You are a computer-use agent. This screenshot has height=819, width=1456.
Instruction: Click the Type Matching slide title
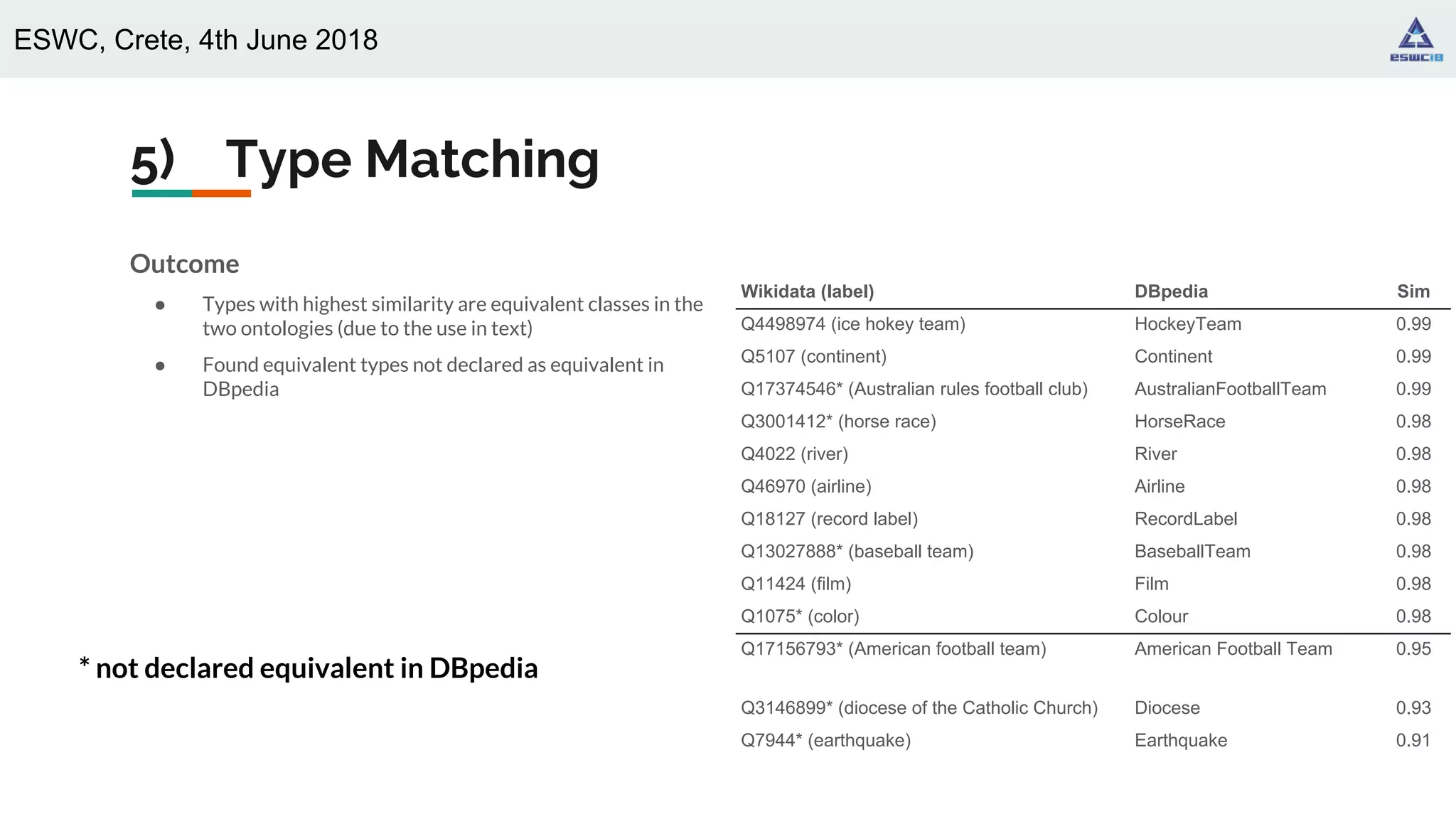pyautogui.click(x=412, y=159)
